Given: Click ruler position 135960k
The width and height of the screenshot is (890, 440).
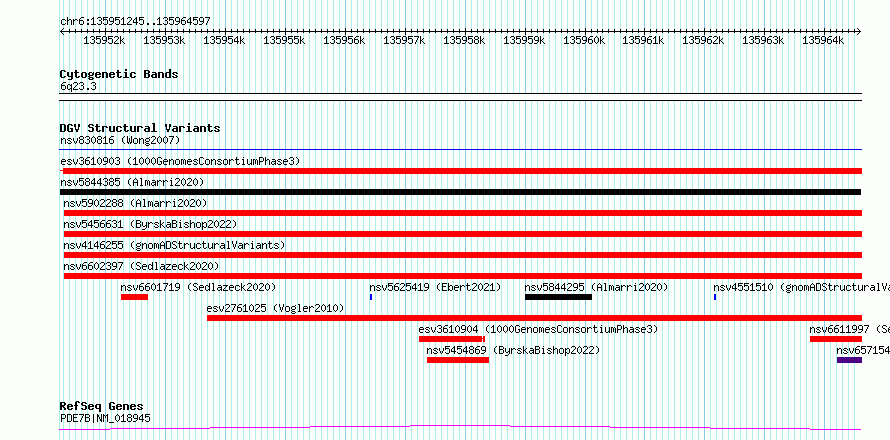Looking at the screenshot, I should pyautogui.click(x=584, y=40).
